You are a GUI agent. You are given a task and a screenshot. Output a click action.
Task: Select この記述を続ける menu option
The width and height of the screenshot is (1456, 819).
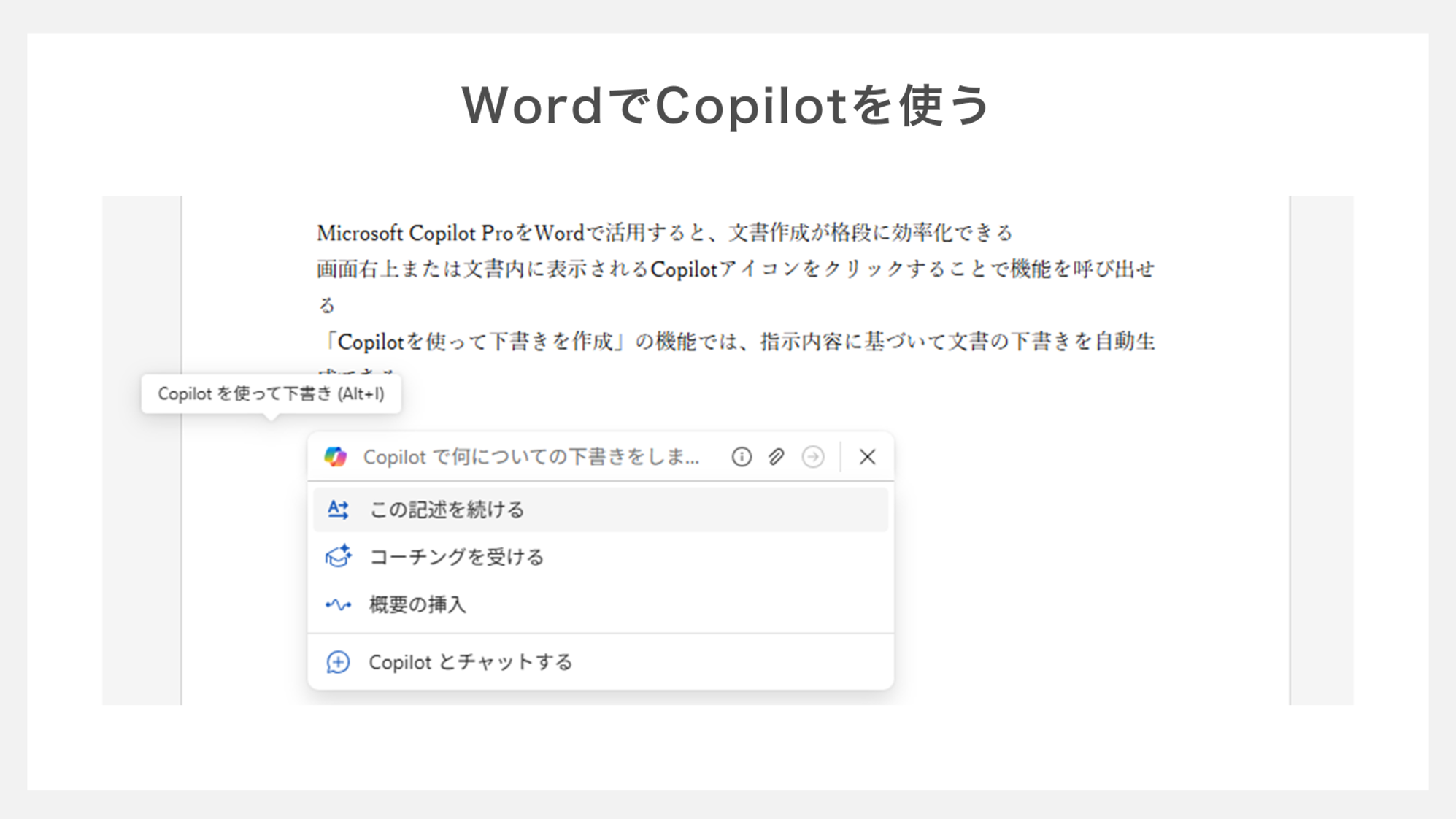click(x=601, y=510)
